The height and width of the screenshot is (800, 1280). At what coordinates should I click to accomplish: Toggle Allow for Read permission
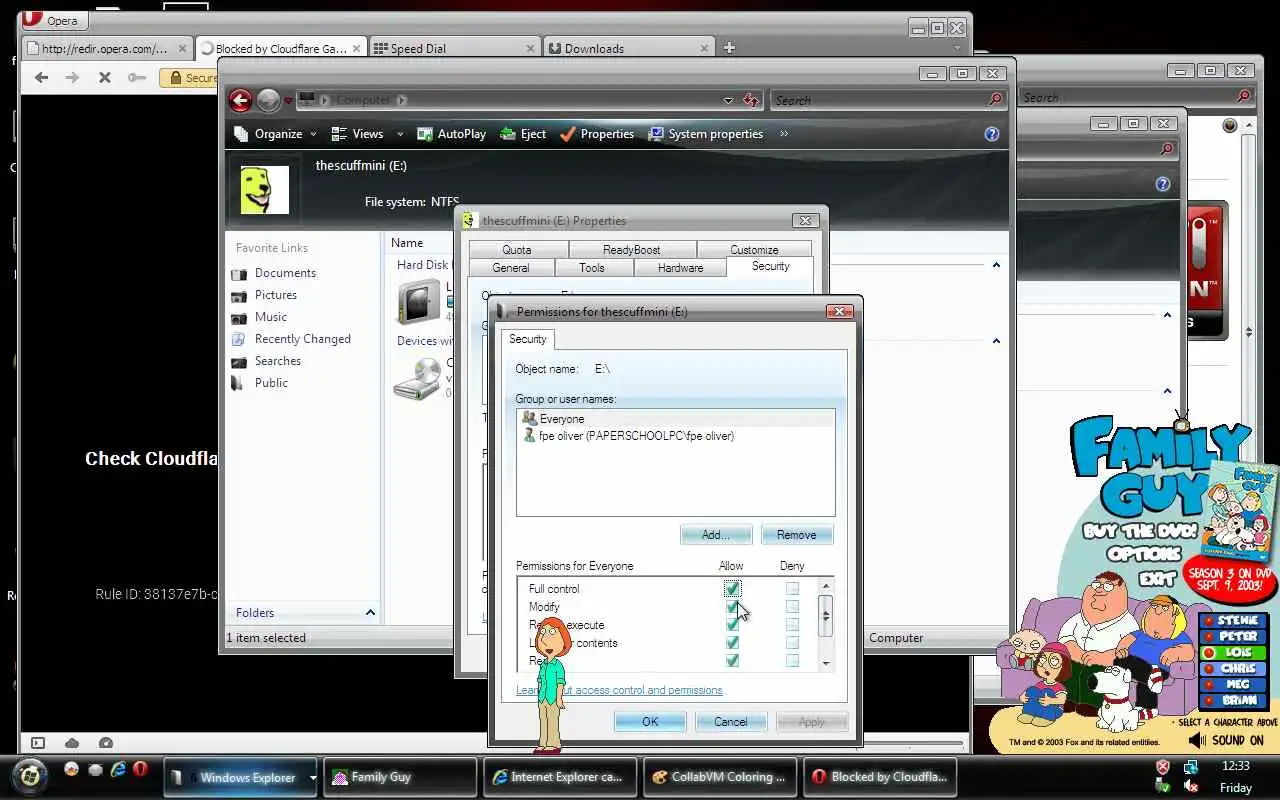[732, 661]
